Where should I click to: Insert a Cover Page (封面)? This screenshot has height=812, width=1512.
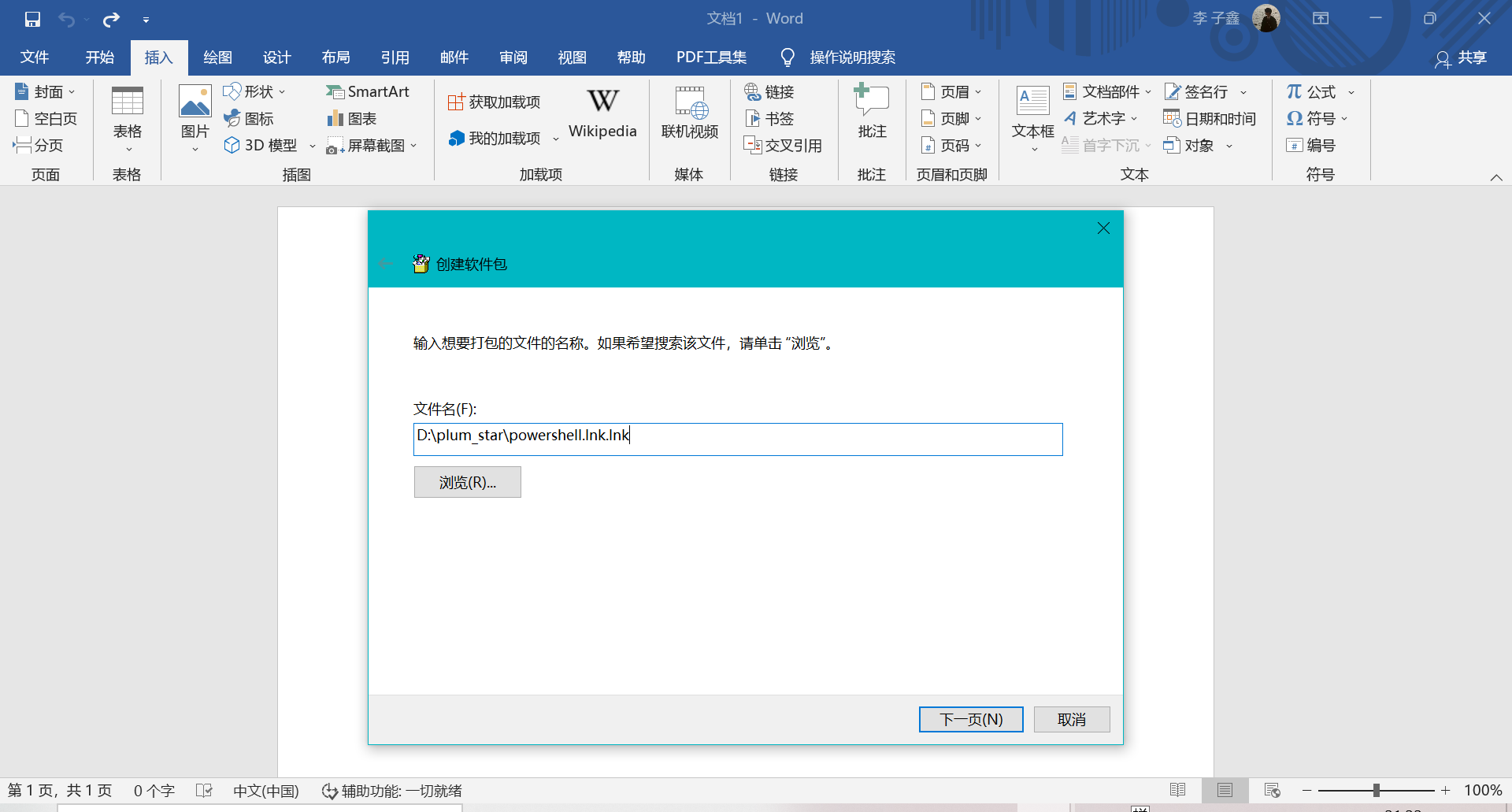coord(45,92)
